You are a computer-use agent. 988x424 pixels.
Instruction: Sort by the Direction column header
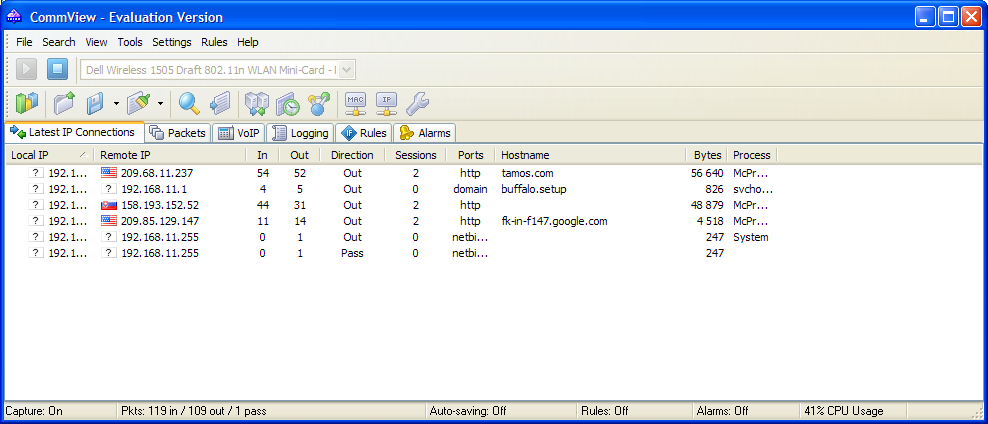352,155
